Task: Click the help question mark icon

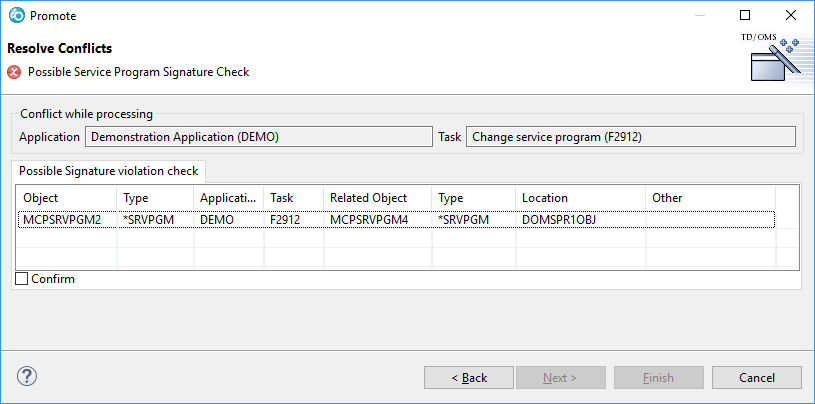Action: 28,377
